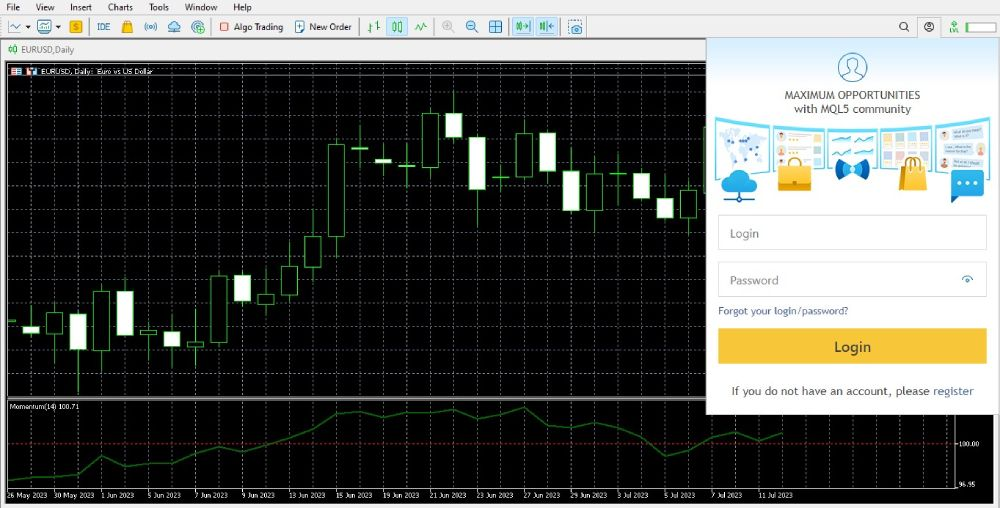Image resolution: width=1000 pixels, height=508 pixels.
Task: Tile windows with grid icon
Action: [x=495, y=27]
